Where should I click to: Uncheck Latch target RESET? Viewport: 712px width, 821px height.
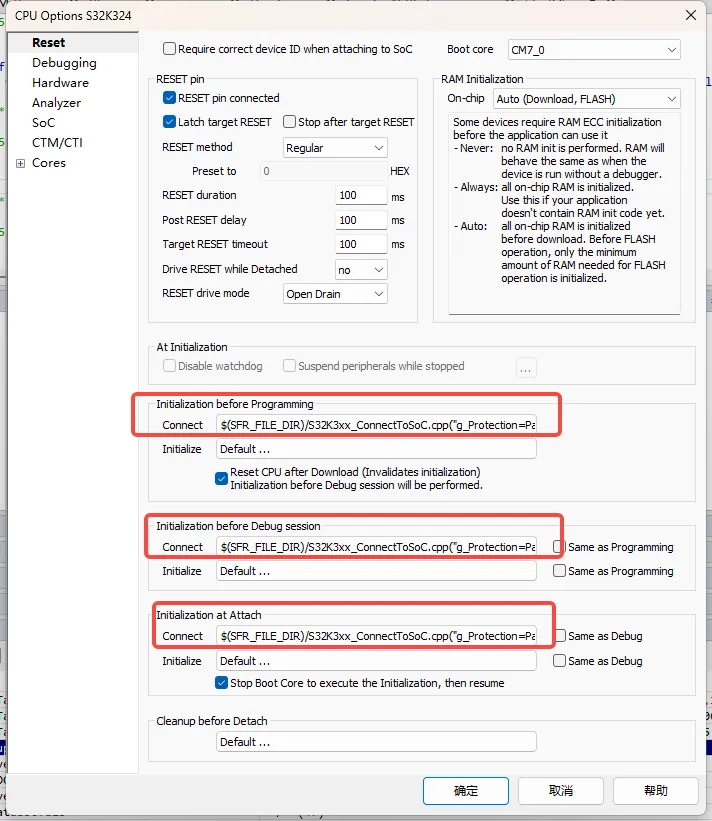tap(169, 122)
